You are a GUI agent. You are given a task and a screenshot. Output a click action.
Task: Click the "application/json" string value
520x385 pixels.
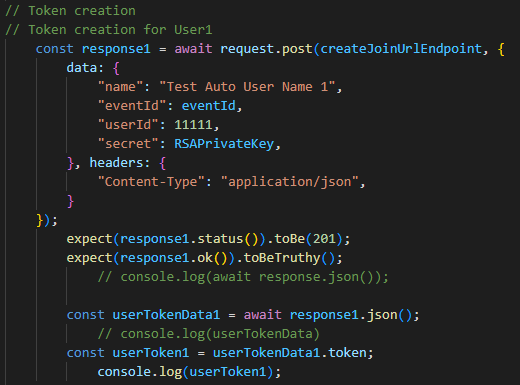pos(289,182)
